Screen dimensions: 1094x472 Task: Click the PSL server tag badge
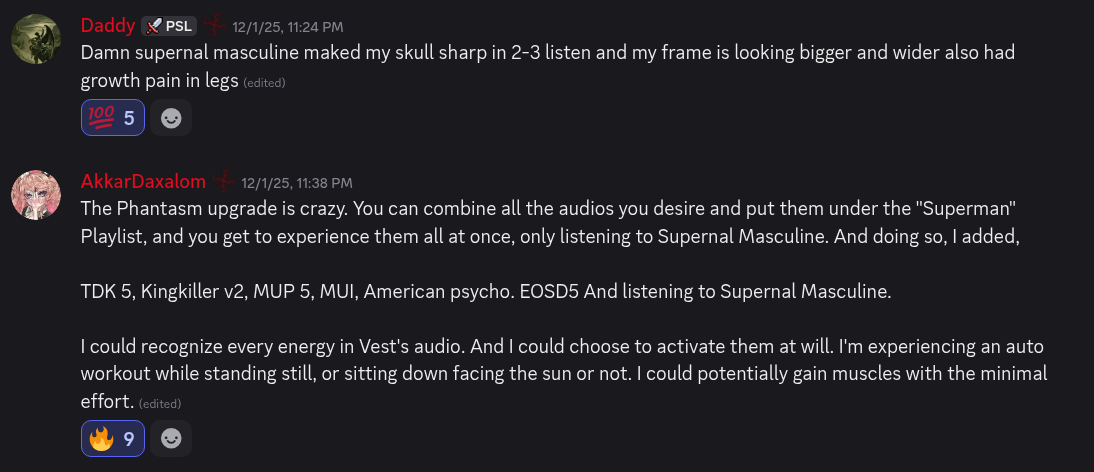pyautogui.click(x=169, y=26)
